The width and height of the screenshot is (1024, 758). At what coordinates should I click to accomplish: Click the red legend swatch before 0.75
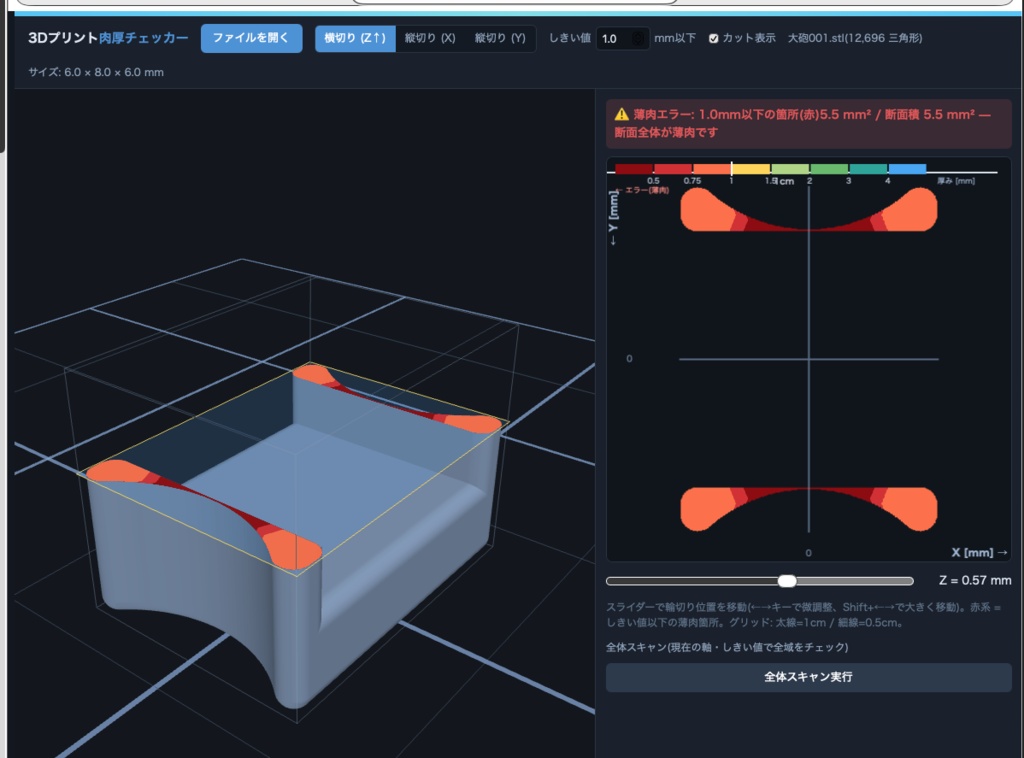coord(673,168)
